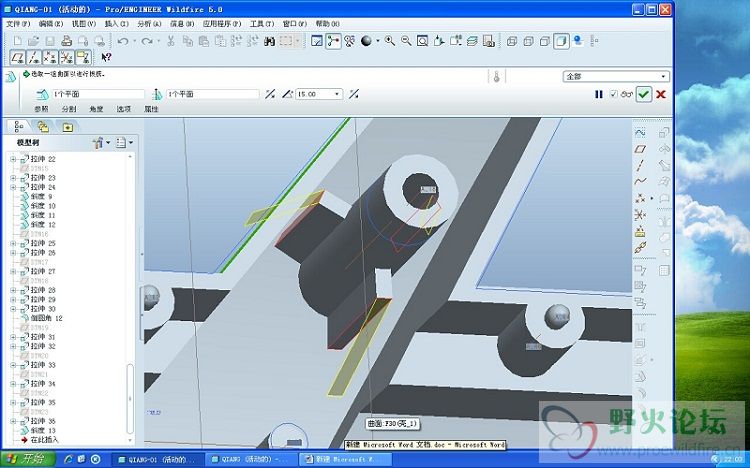Screen dimensions: 750x468
Task: Click green check to accept draft
Action: 643,94
